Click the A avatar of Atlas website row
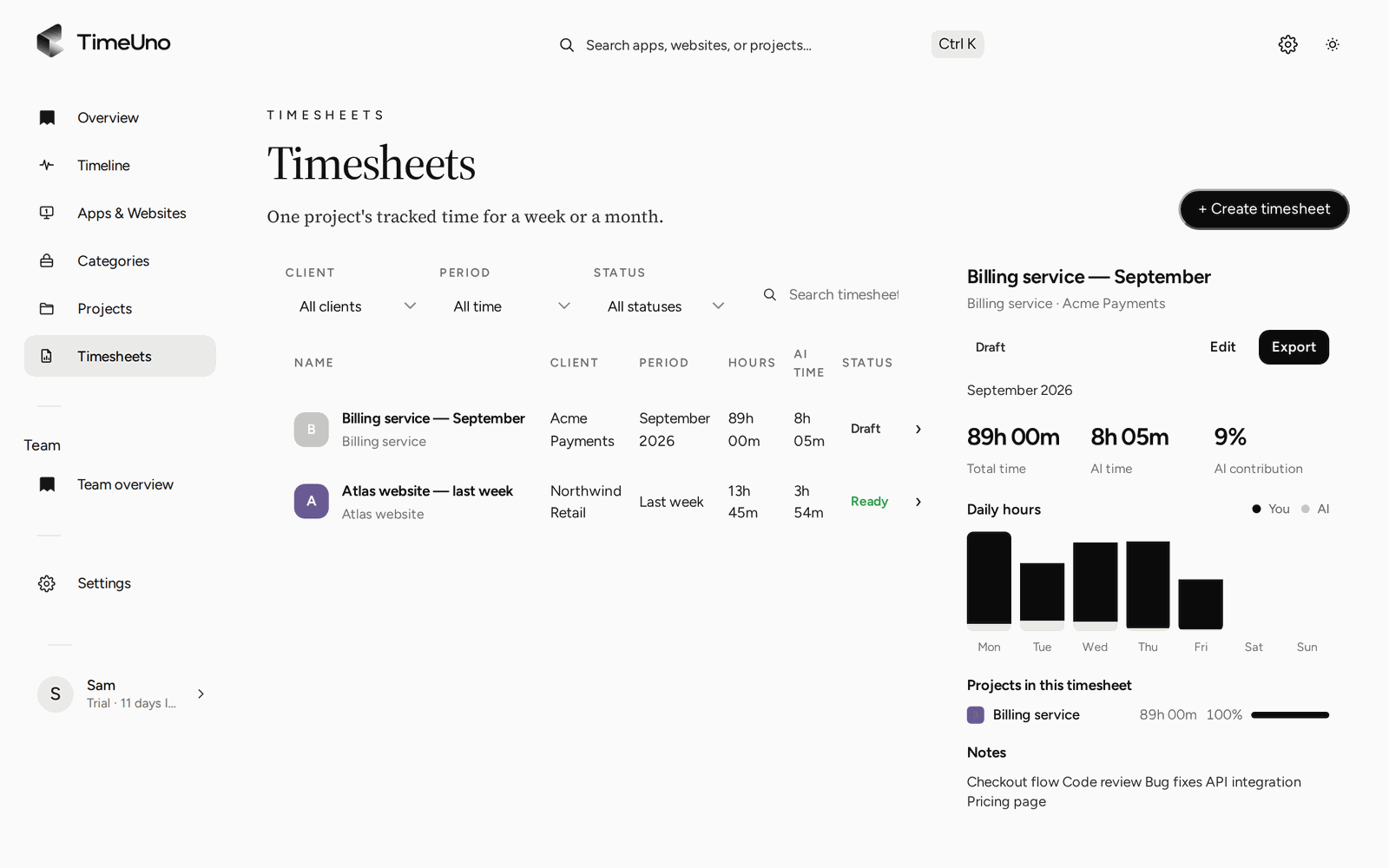Image resolution: width=1389 pixels, height=868 pixels. 312,501
